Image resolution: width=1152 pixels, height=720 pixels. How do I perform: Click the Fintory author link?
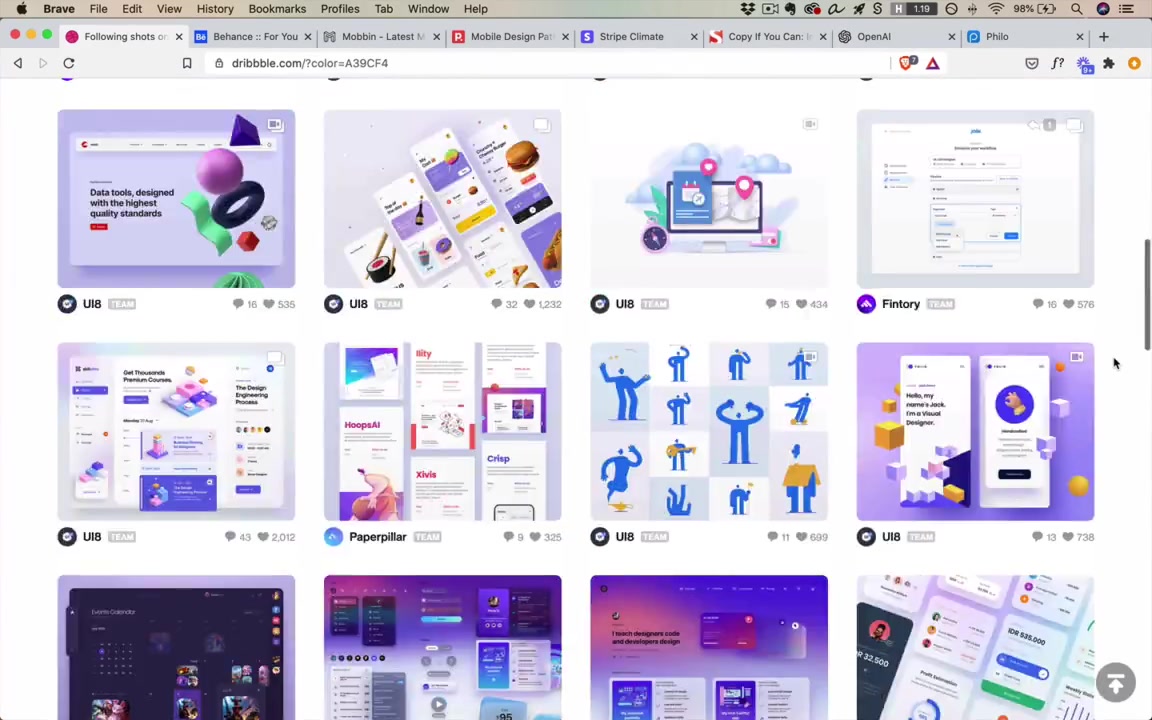(901, 304)
